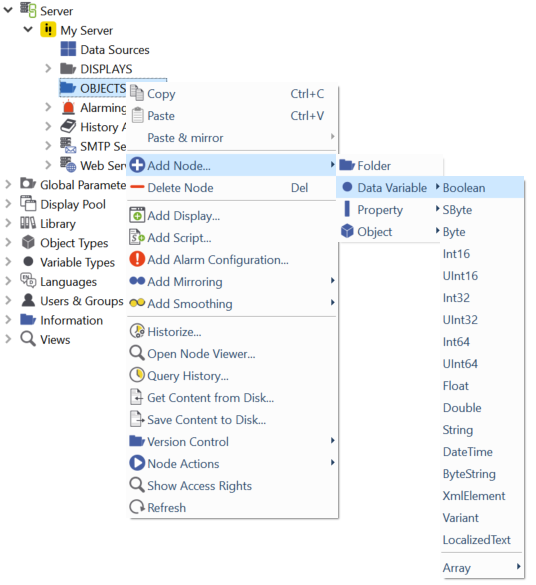Click the Server root node icon
The height and width of the screenshot is (585, 536).
[28, 10]
